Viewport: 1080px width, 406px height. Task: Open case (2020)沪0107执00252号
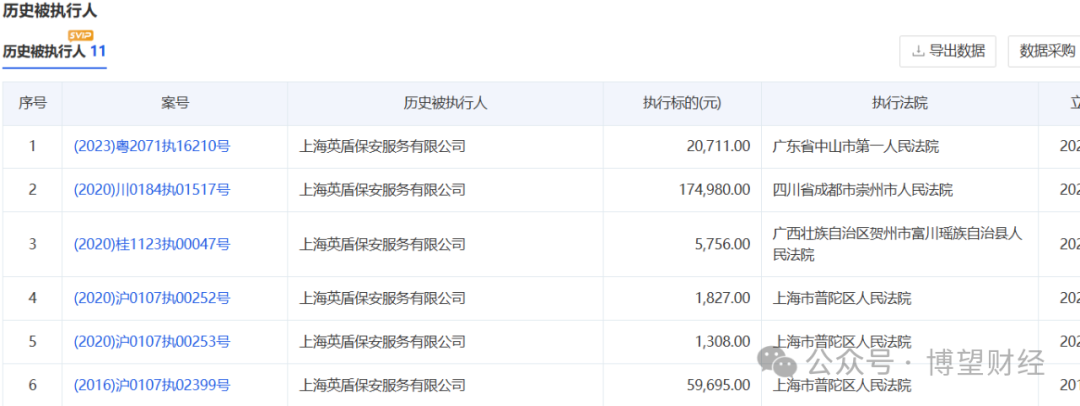152,298
